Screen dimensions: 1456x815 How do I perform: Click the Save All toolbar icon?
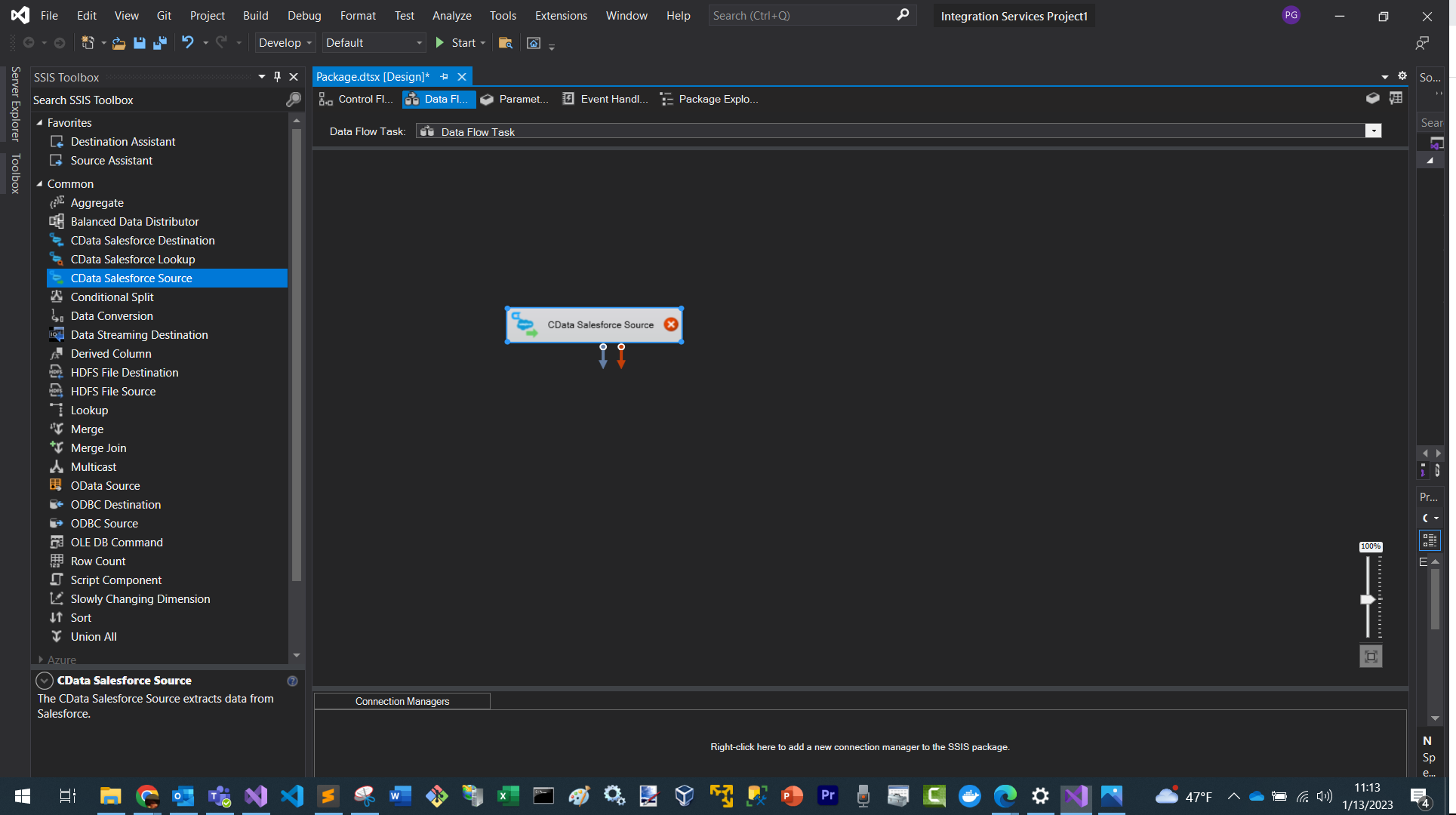pos(160,43)
